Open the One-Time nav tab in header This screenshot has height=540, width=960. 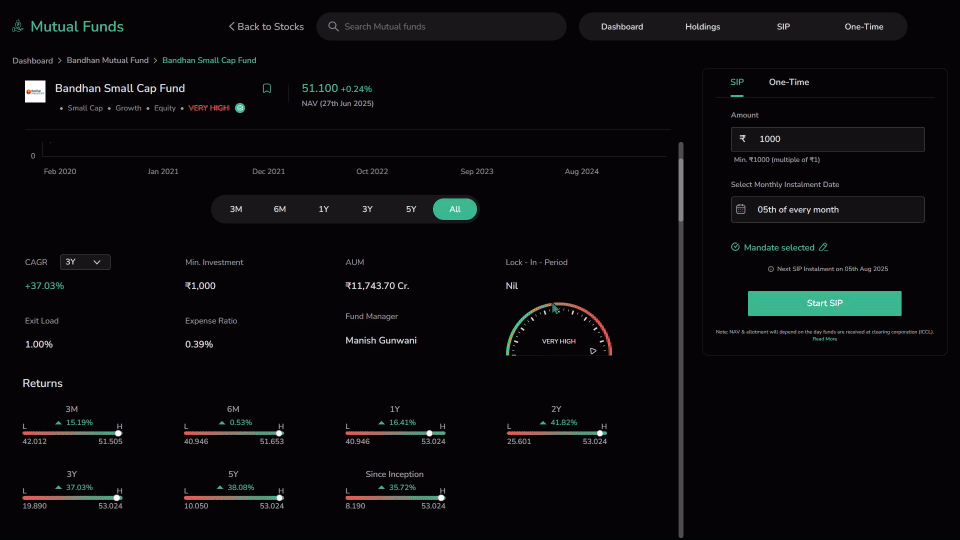(x=864, y=26)
